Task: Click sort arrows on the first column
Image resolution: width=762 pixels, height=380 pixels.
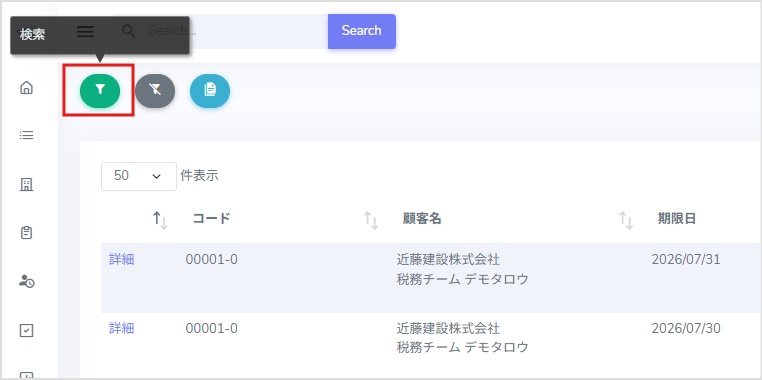Action: (160, 220)
